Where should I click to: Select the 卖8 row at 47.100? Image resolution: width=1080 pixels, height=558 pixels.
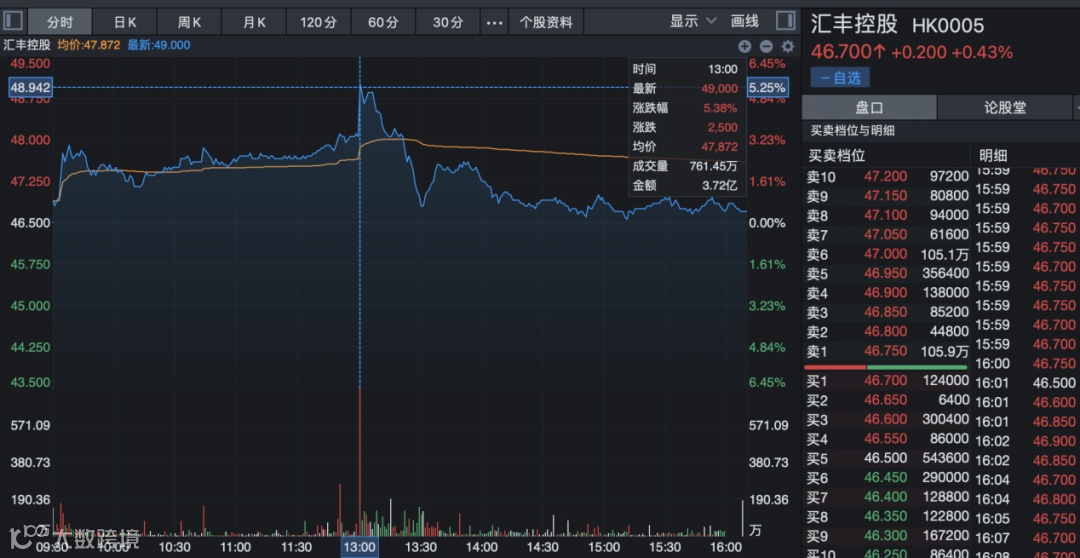(886, 216)
